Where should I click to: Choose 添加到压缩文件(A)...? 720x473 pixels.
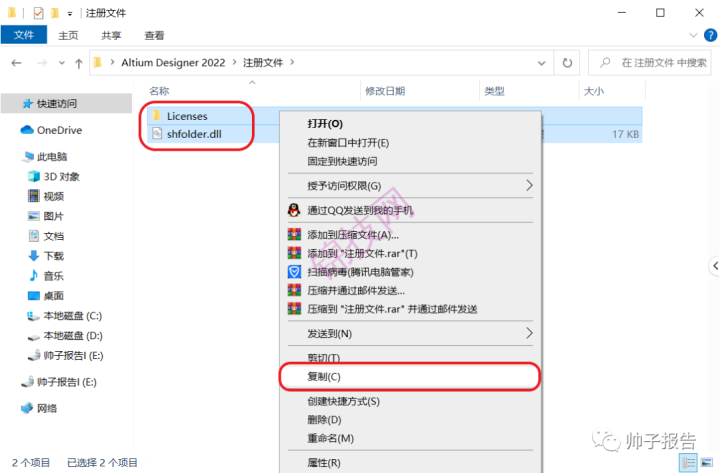pyautogui.click(x=411, y=235)
